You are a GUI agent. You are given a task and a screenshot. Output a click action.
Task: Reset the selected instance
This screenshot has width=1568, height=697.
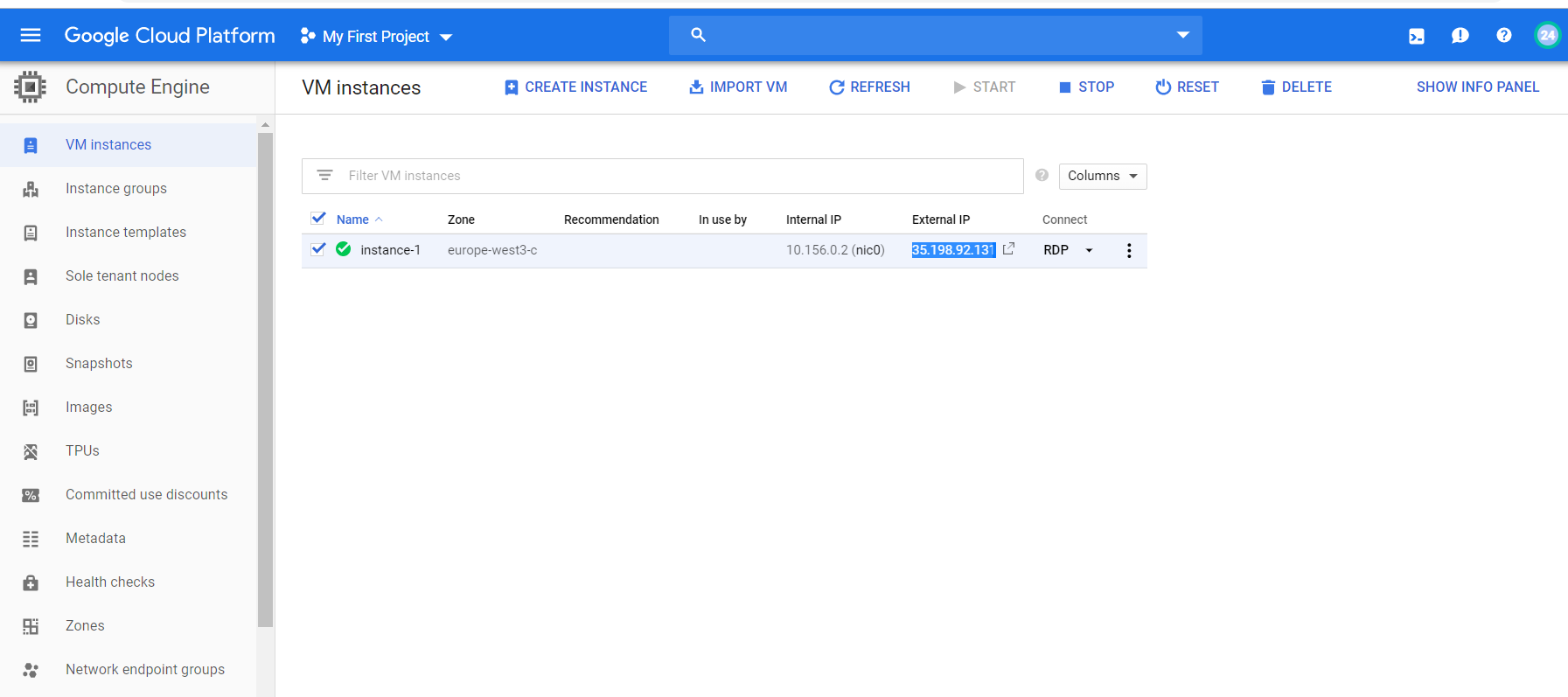pyautogui.click(x=1187, y=87)
